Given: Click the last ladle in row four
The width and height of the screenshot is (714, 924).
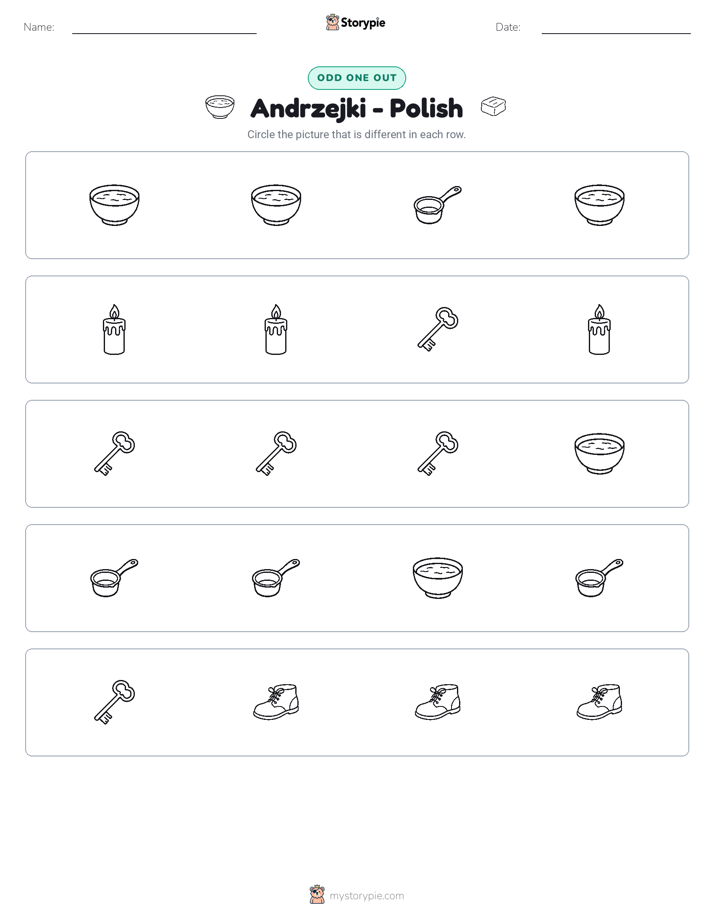Looking at the screenshot, I should coord(599,578).
